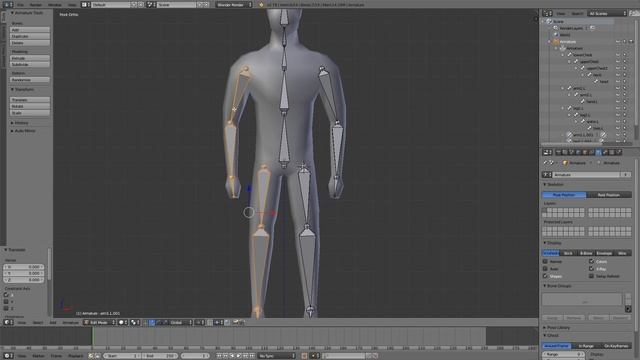Select the translate manipulator icon
Viewport: 640px width, 360px height.
[152, 322]
